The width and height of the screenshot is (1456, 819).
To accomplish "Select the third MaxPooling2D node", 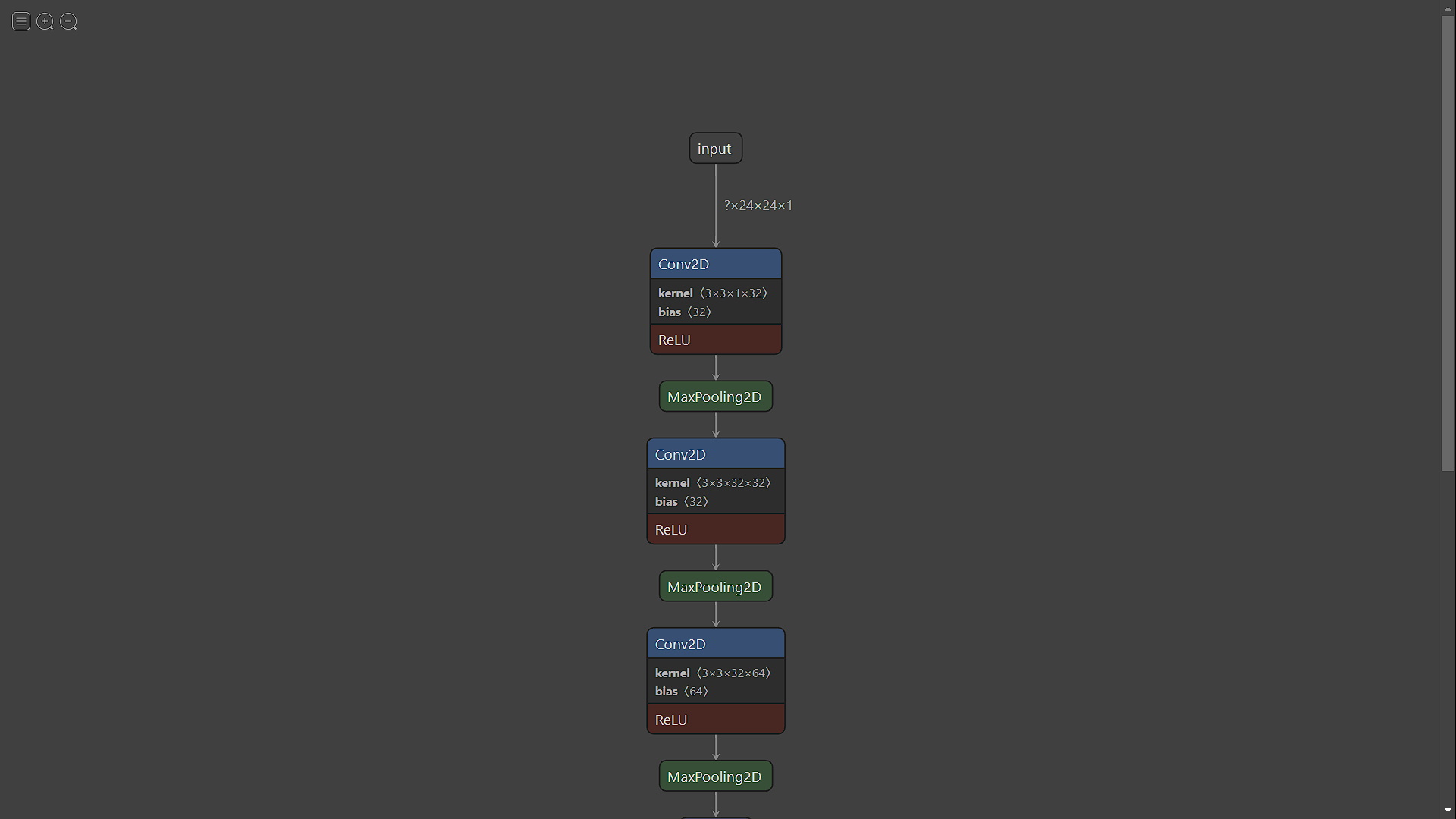I will [x=714, y=776].
